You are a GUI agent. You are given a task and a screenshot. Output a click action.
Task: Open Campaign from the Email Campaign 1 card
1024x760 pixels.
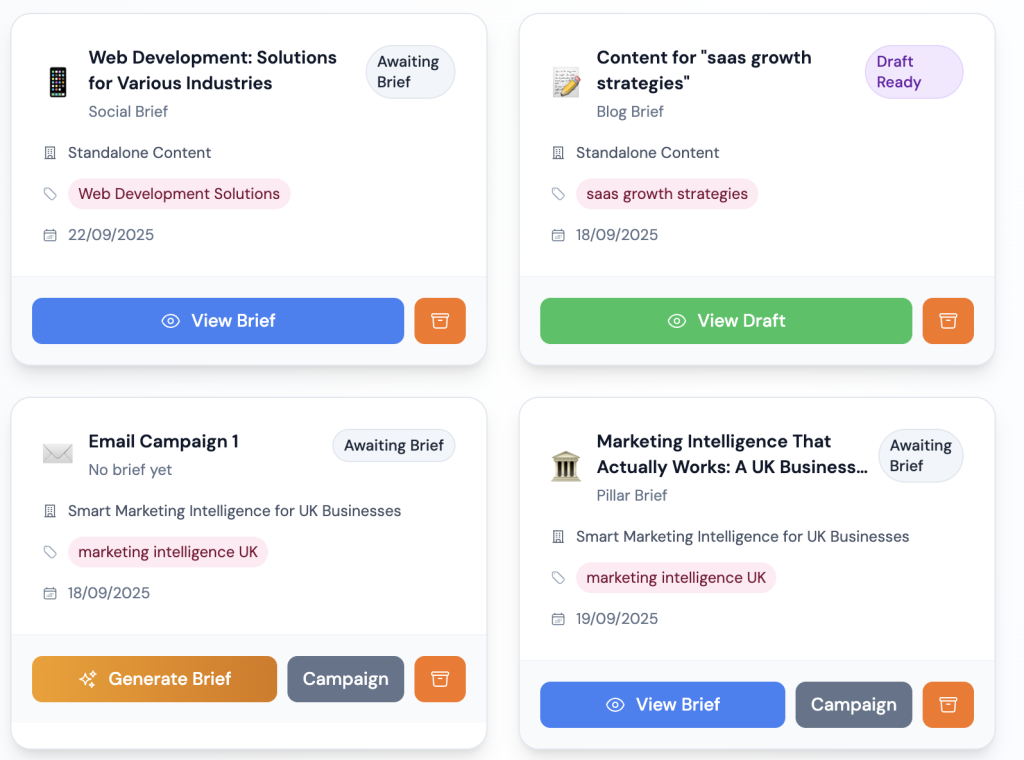(x=345, y=678)
